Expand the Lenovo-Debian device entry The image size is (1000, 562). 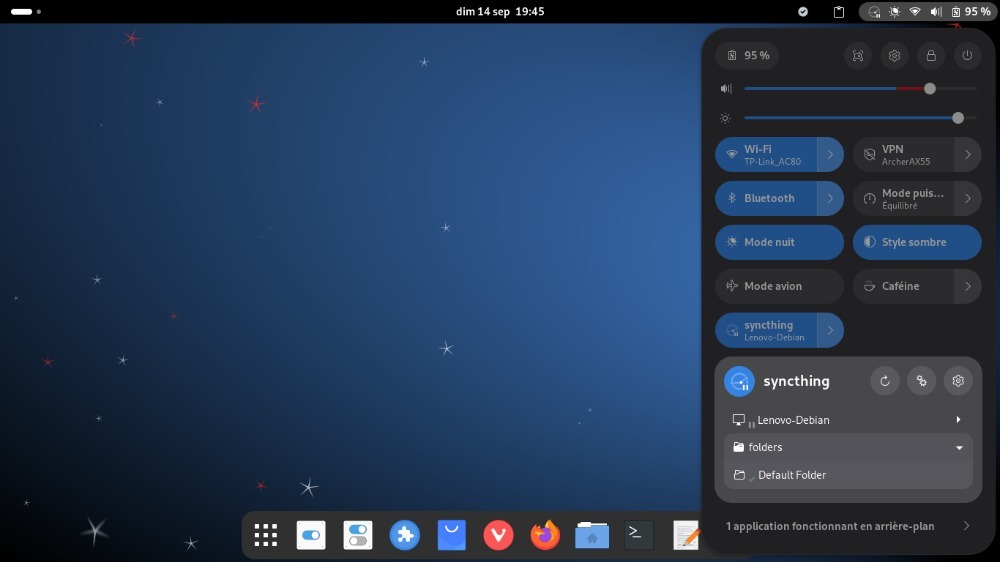(x=958, y=420)
